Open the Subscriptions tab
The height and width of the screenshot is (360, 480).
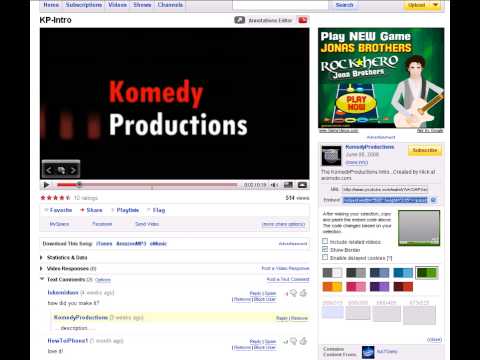pyautogui.click(x=84, y=5)
